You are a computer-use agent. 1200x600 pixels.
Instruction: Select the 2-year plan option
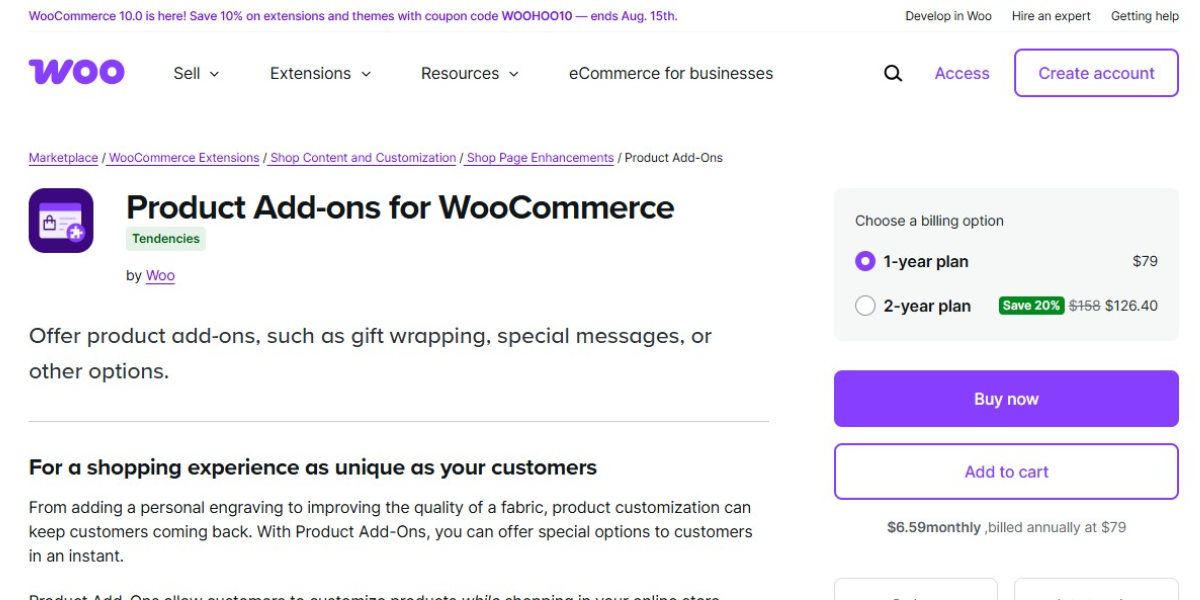[x=865, y=306]
